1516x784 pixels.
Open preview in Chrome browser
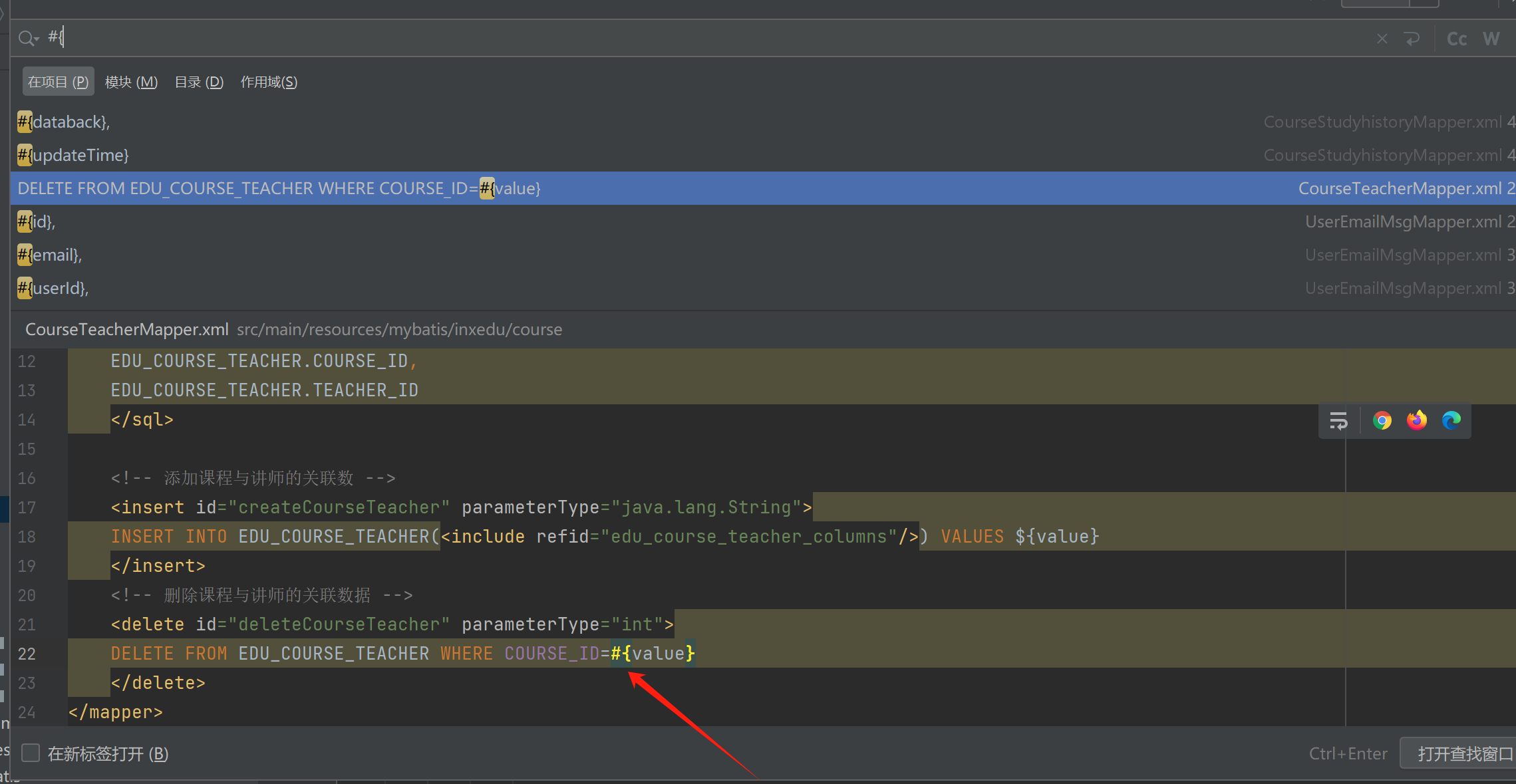pos(1382,420)
